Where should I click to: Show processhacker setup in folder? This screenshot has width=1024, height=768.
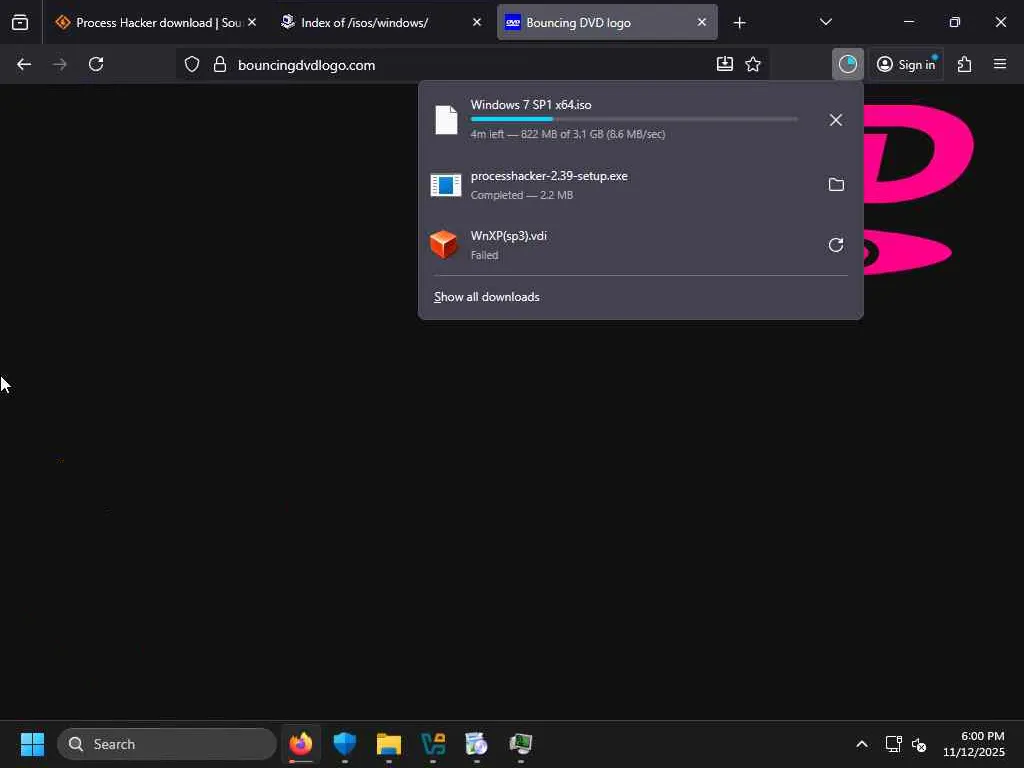point(836,185)
